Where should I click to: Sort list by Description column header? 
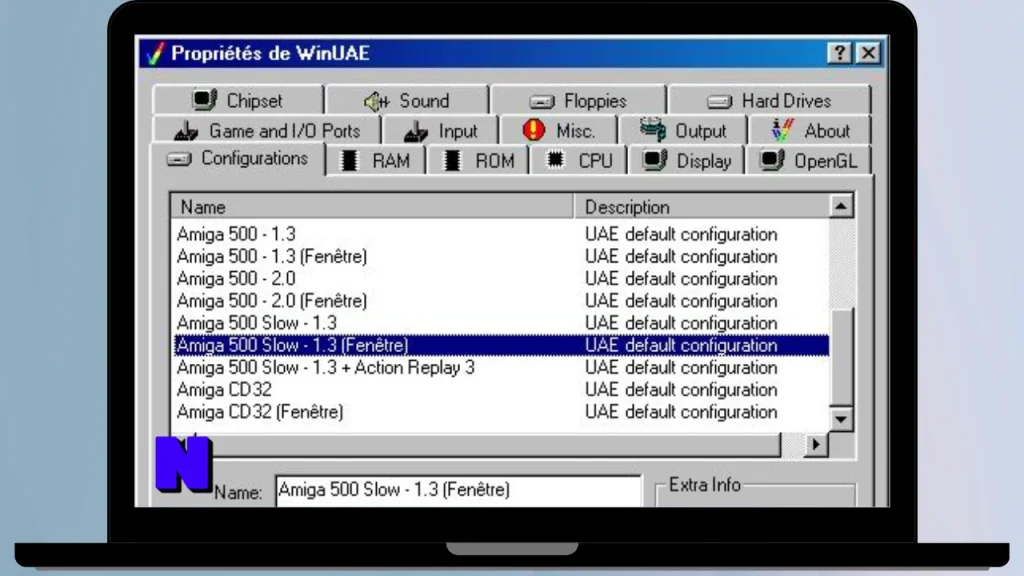[x=701, y=207]
